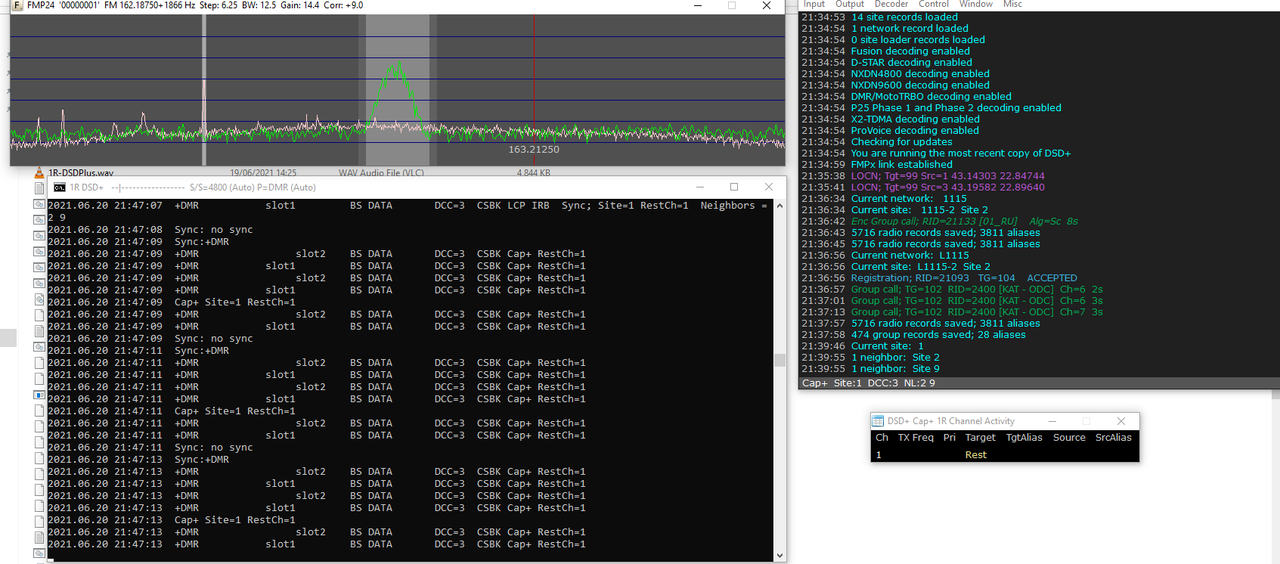Select the VLC cone icon of 1R-DSDPlus.wav
1280x564 pixels.
pyautogui.click(x=39, y=173)
